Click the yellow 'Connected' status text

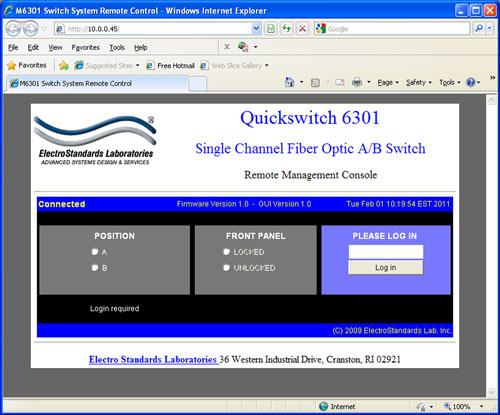62,204
